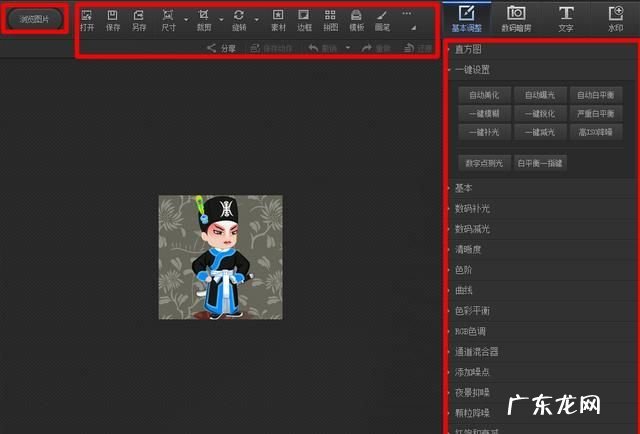Expand the 色彩平衡 (Color Balance) section
The width and height of the screenshot is (640, 434).
tap(471, 311)
